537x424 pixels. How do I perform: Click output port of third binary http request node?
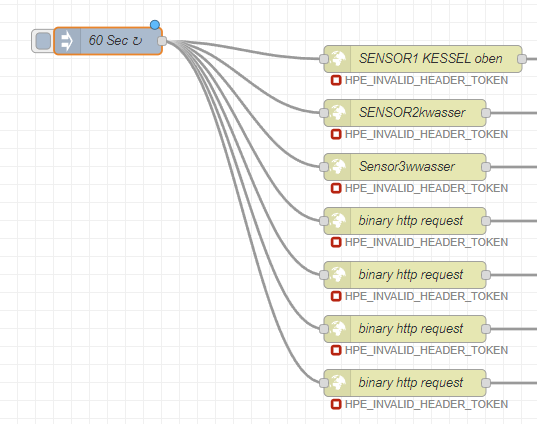click(x=486, y=329)
